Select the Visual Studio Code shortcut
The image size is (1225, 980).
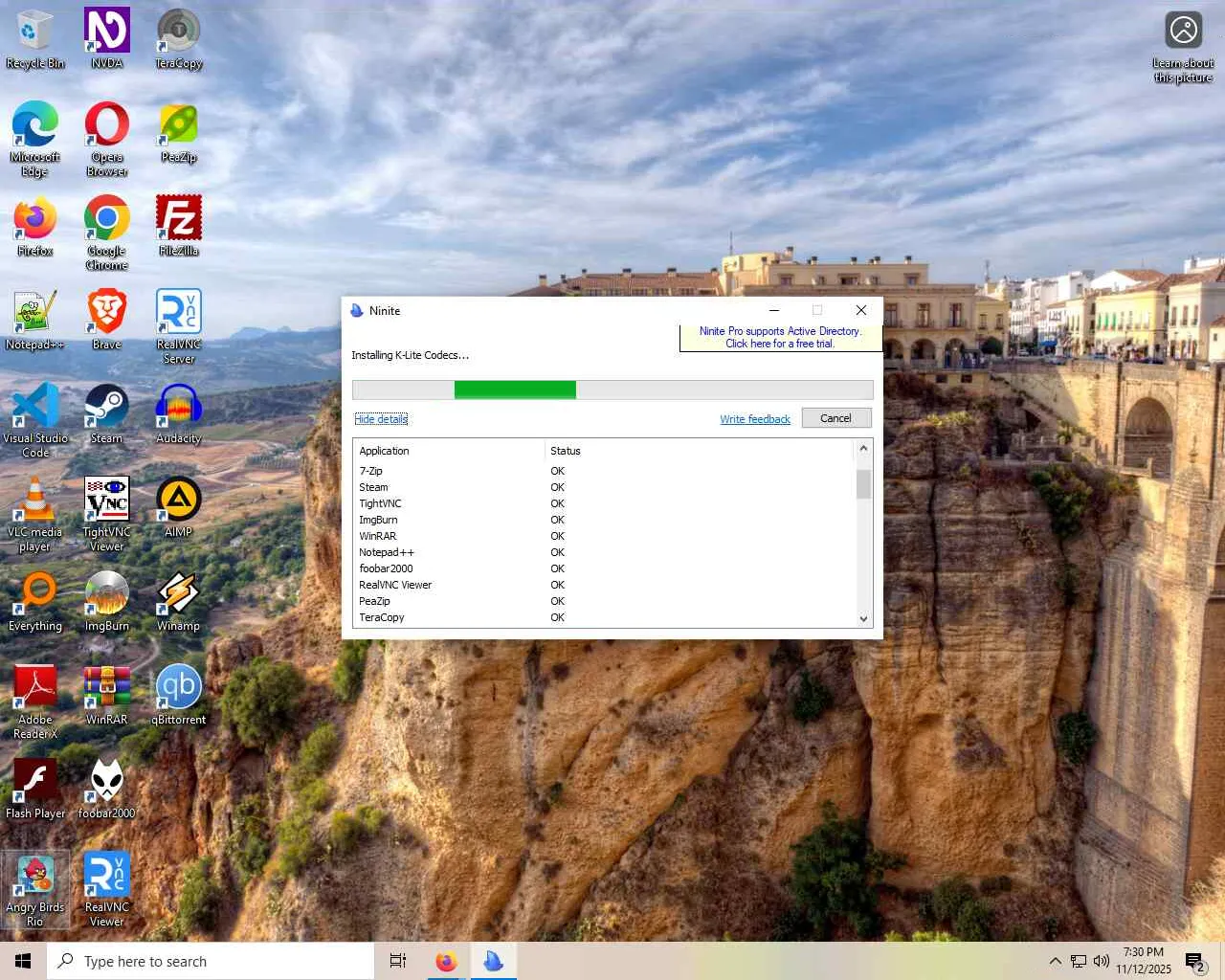coord(35,421)
